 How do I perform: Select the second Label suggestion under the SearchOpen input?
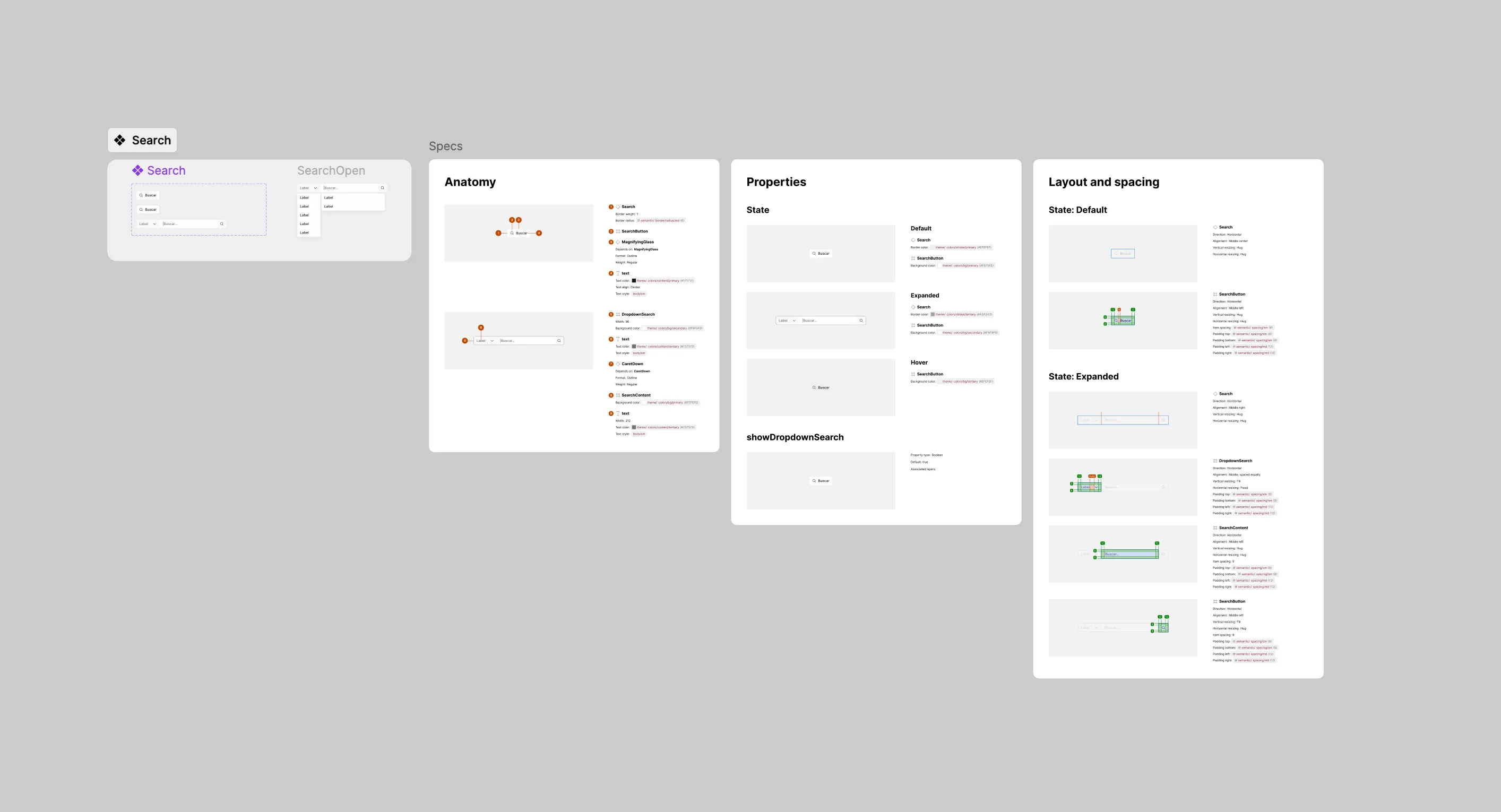pyautogui.click(x=353, y=206)
